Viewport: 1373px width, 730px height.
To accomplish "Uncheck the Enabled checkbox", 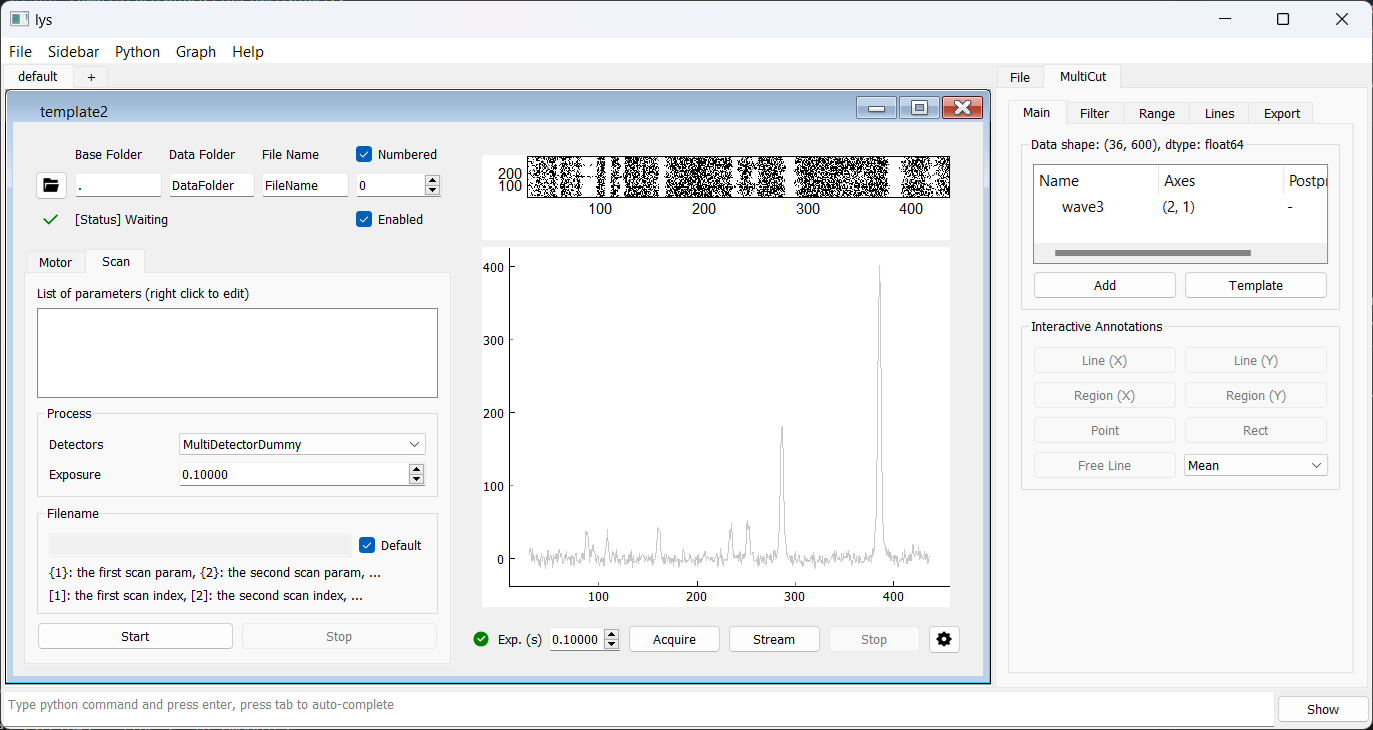I will click(x=365, y=219).
